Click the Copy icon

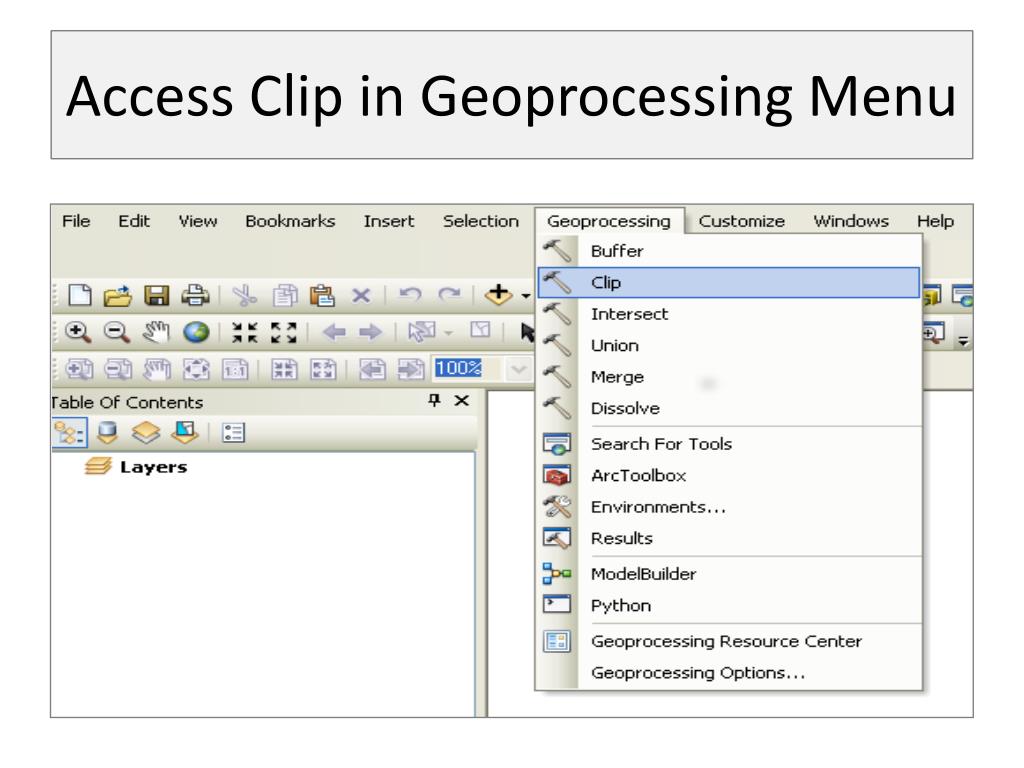tap(285, 295)
